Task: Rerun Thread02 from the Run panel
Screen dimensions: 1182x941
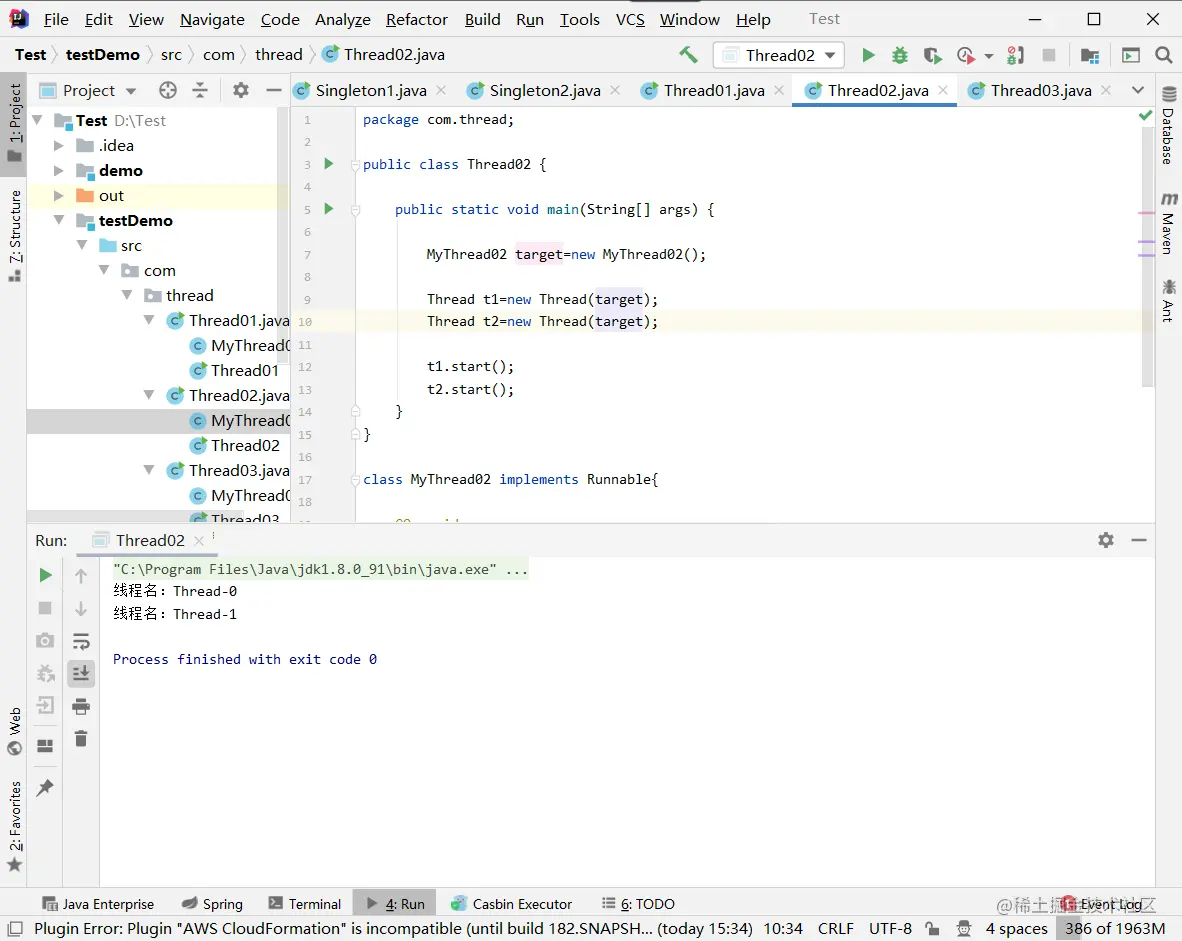Action: click(x=45, y=575)
